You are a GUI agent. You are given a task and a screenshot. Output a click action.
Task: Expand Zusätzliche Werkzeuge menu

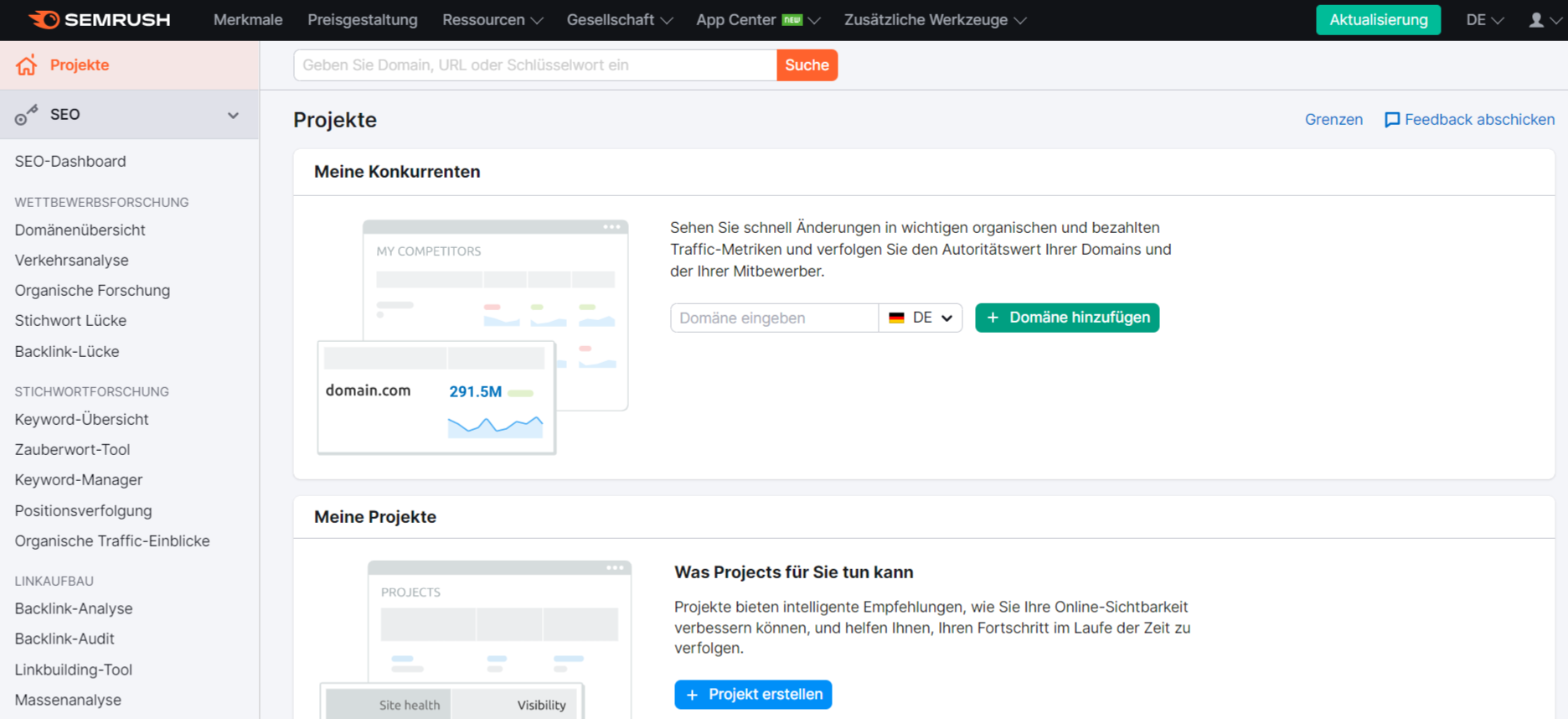pos(935,20)
